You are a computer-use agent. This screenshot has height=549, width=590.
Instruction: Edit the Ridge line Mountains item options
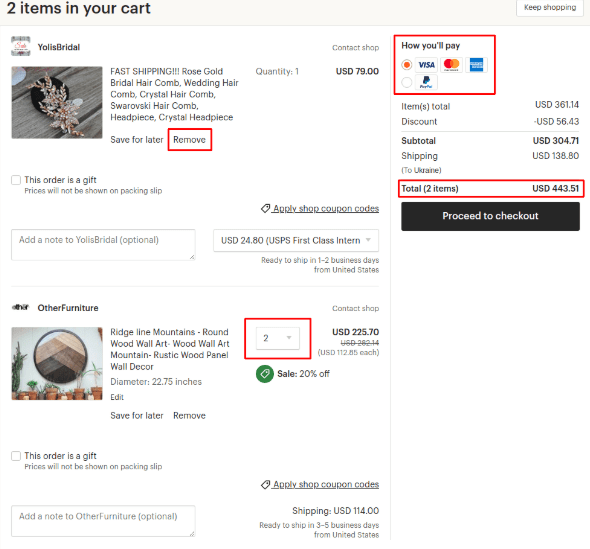(x=117, y=397)
